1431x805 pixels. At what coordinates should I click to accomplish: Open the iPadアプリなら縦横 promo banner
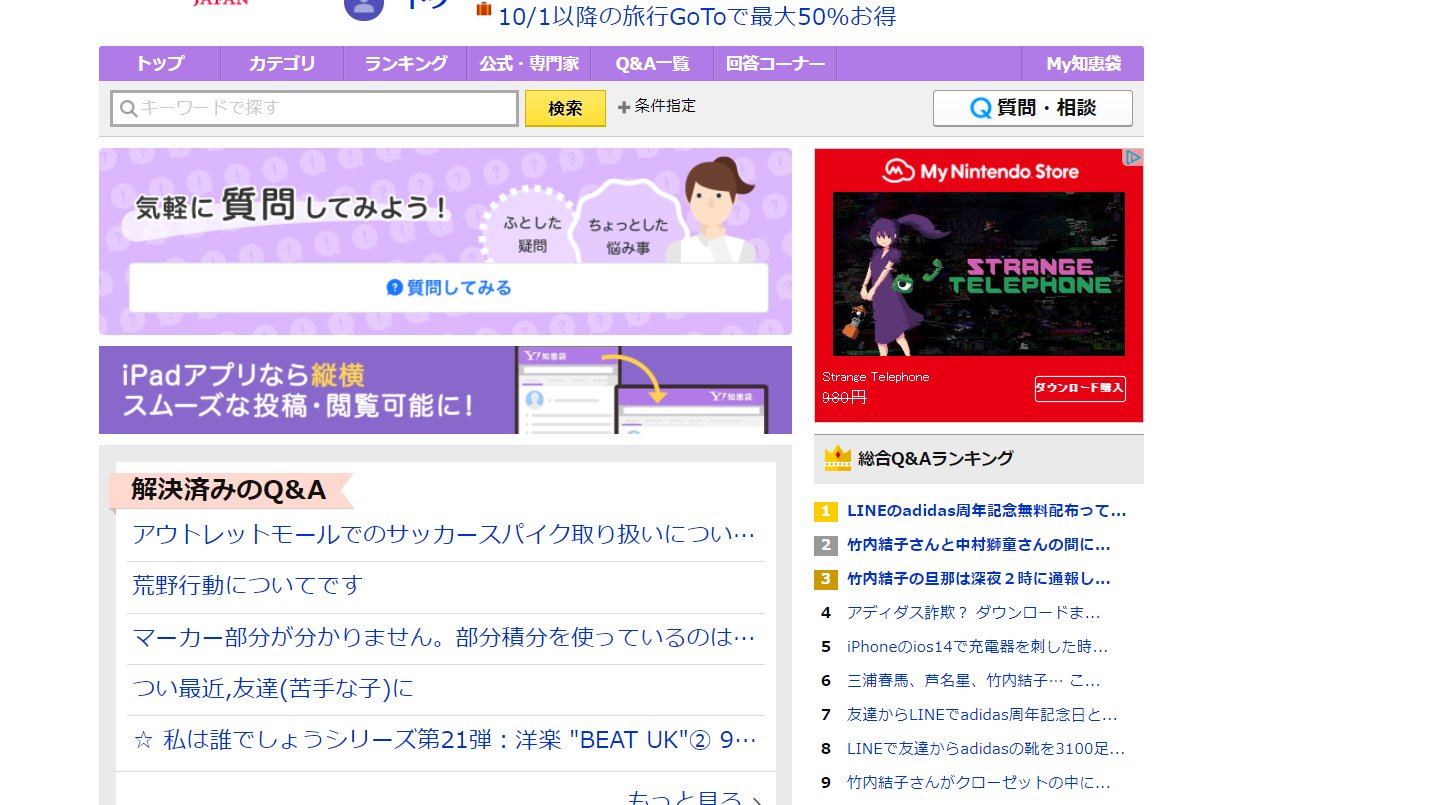pos(445,390)
